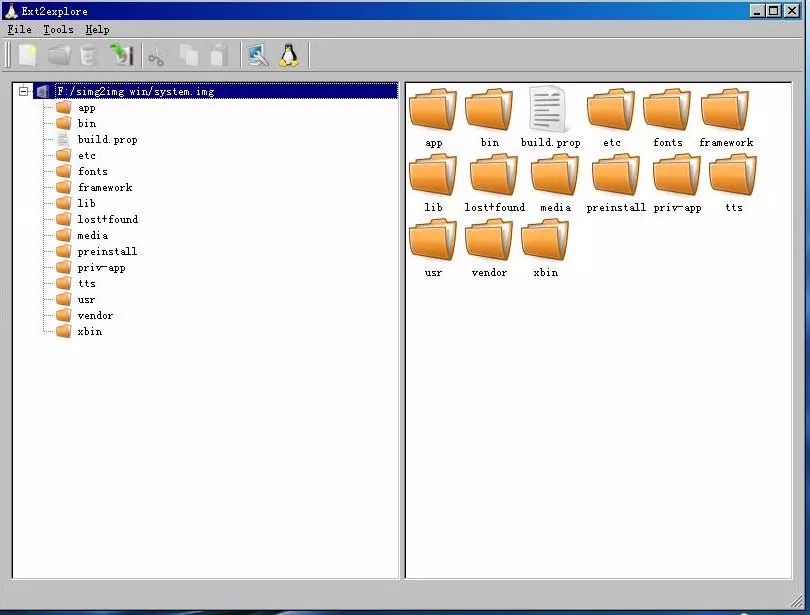Click the etc folder icon in file pane
The width and height of the screenshot is (810, 615).
click(611, 109)
